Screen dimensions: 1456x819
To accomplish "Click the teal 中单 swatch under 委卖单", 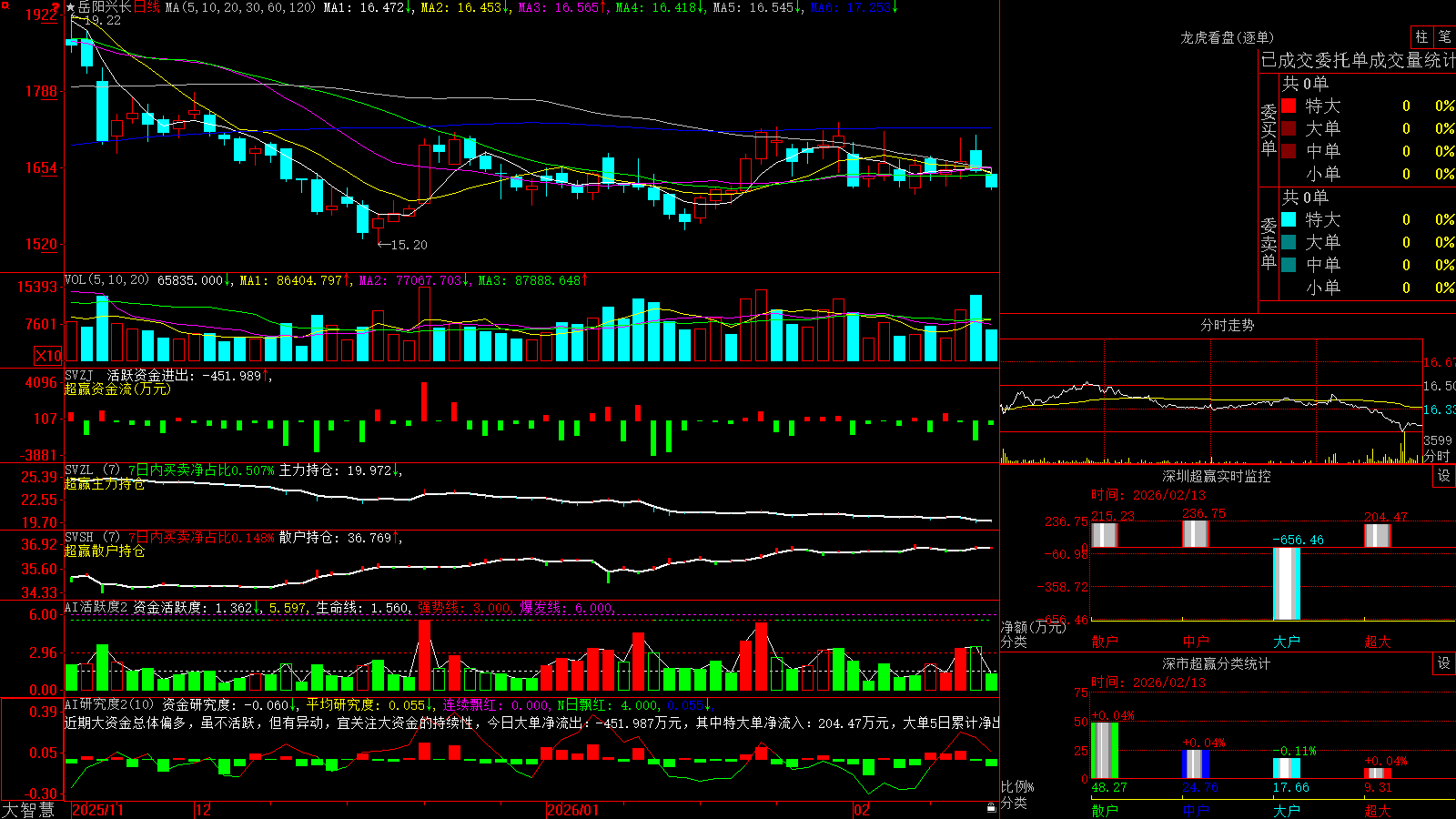I will pos(1289,265).
